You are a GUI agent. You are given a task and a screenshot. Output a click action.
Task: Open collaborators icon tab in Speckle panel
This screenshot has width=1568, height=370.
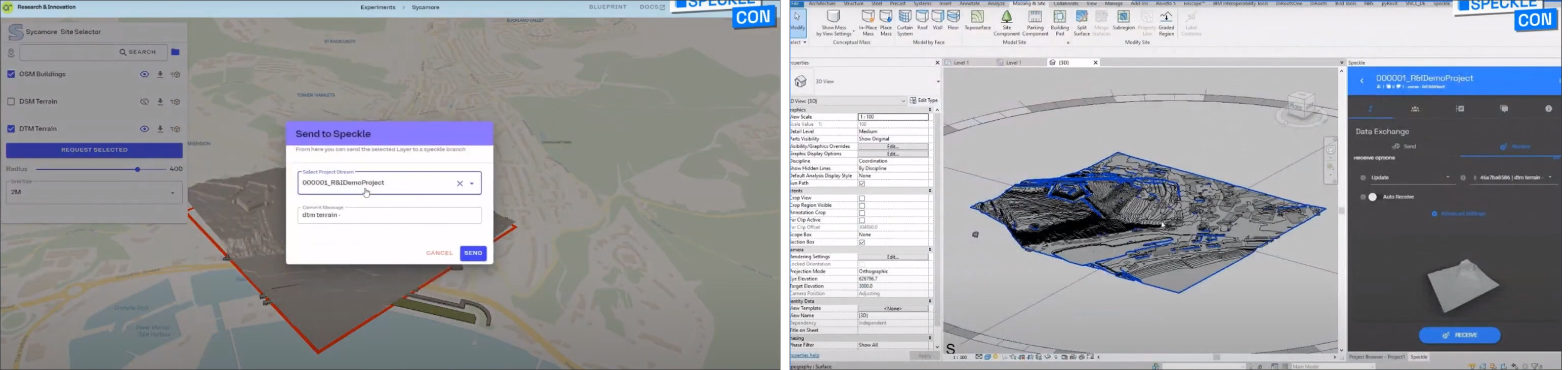coord(1415,109)
